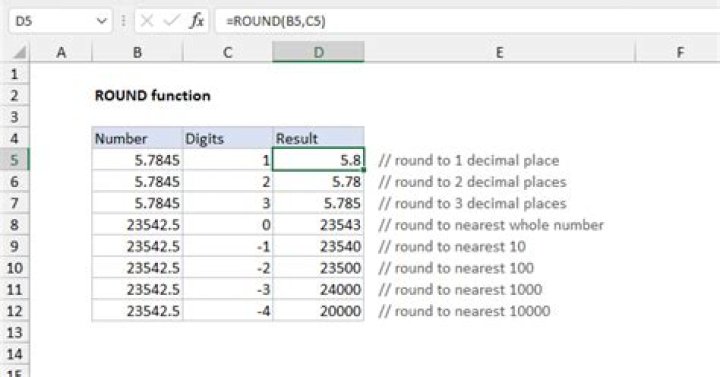Select row 14 header
The height and width of the screenshot is (377, 720).
pyautogui.click(x=15, y=354)
